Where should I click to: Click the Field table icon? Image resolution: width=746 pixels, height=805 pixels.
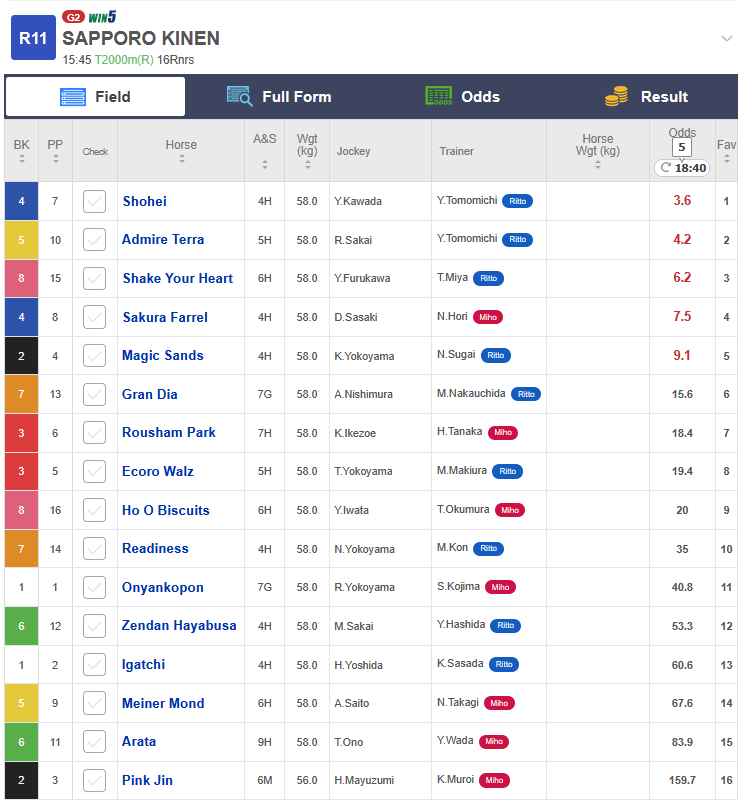pyautogui.click(x=73, y=97)
